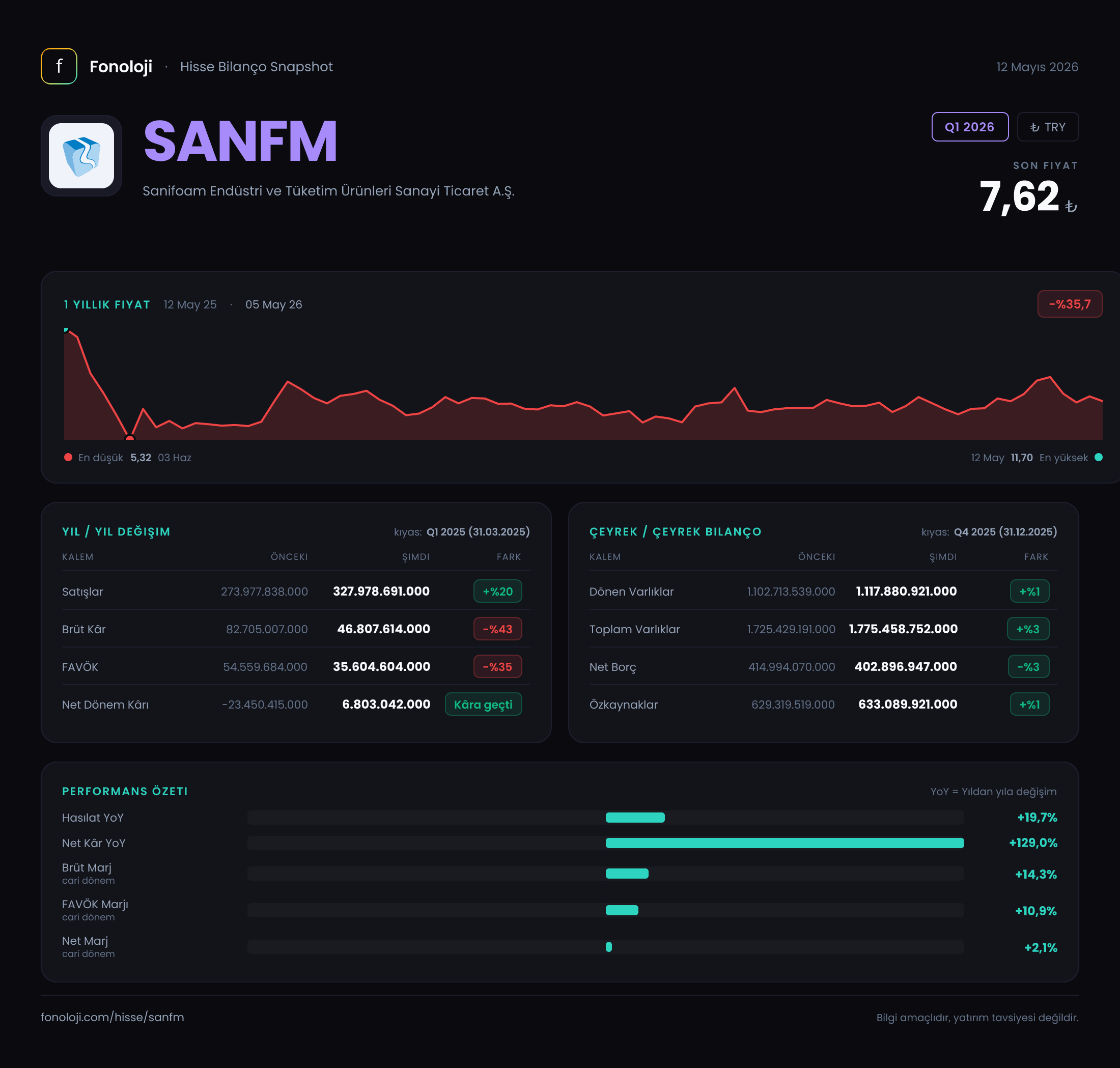Click the company name Sanifoam Endüstri text
Screen dimensions: 1120x1068
coord(328,191)
